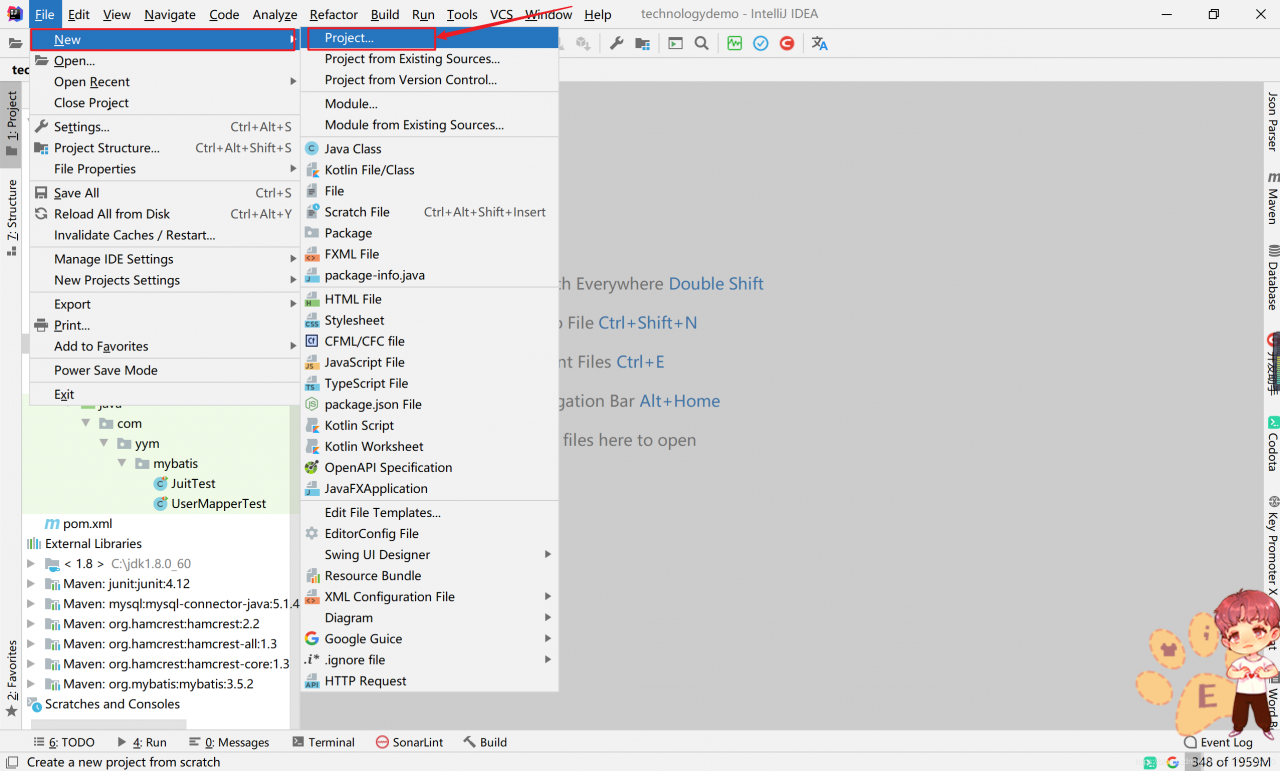Select OpenAPI Specification entry

(x=430, y=467)
